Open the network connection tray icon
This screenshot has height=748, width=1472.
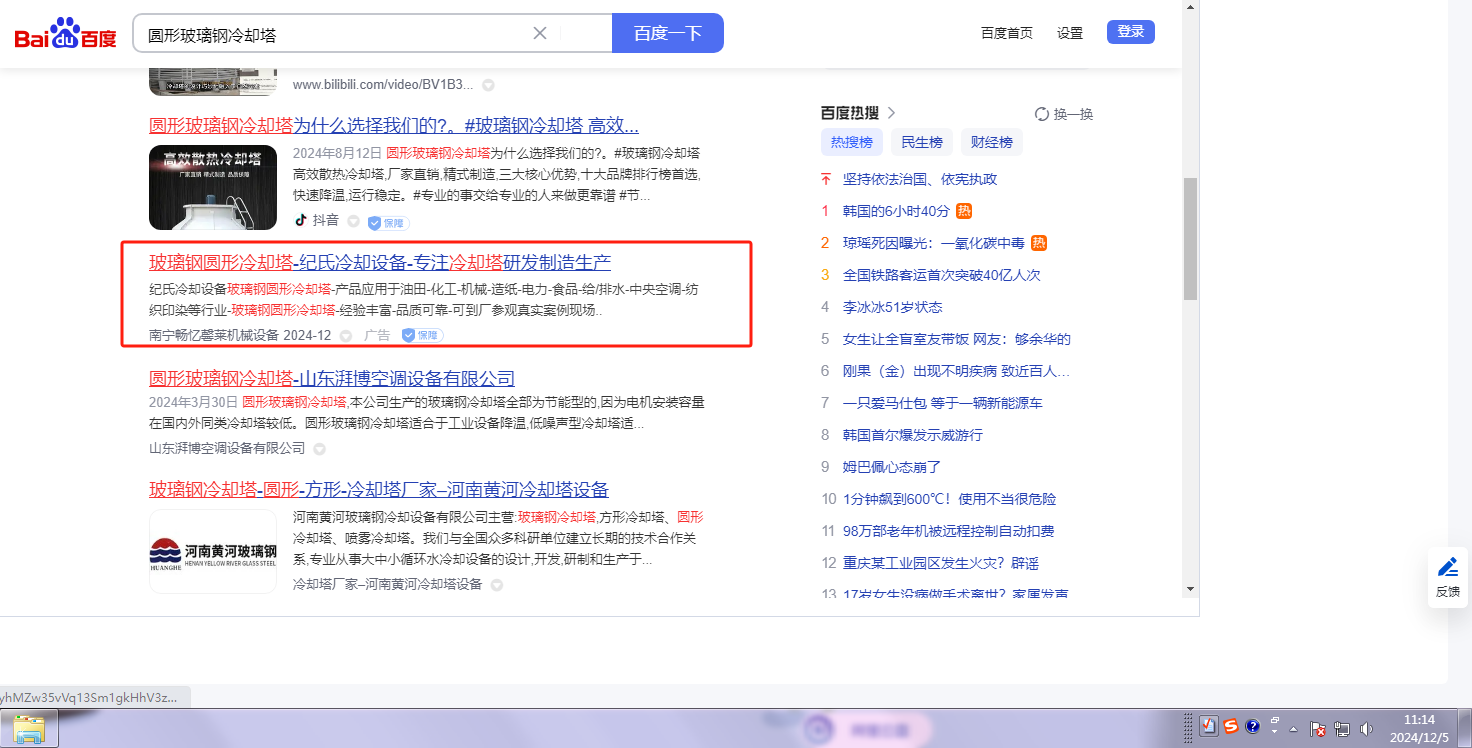click(1342, 729)
